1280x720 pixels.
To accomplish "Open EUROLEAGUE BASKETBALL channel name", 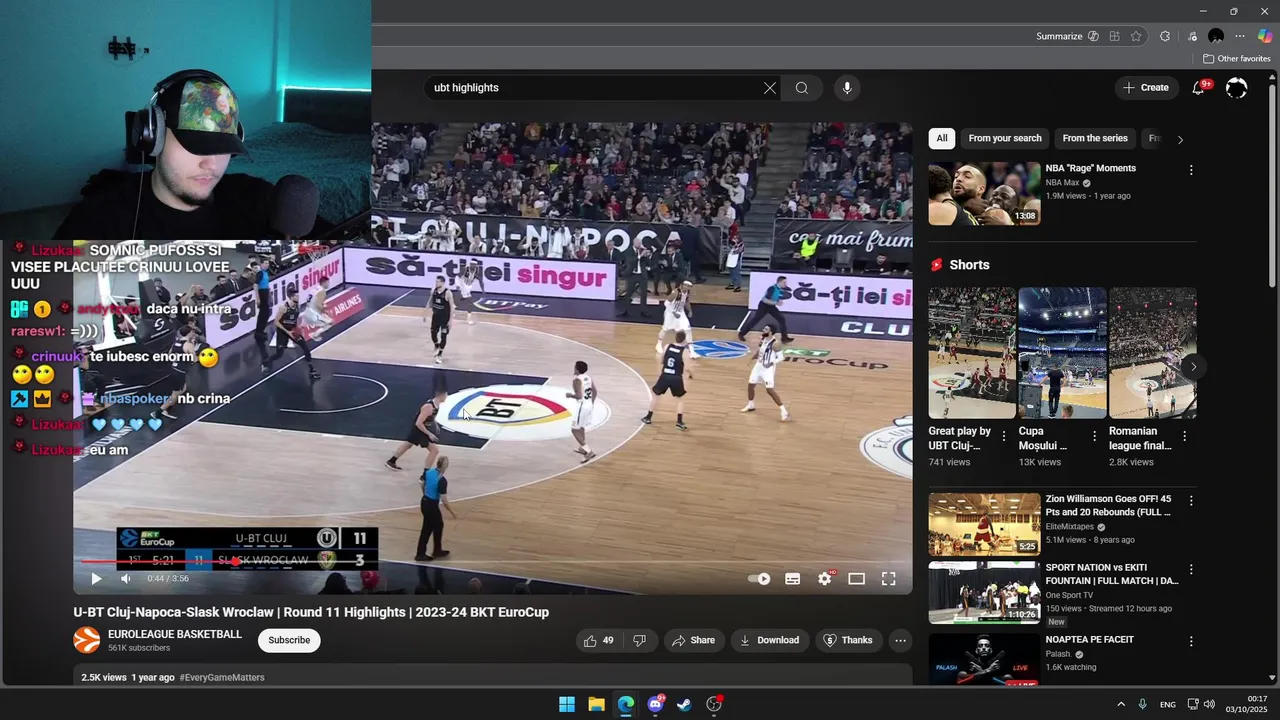I will pos(175,634).
